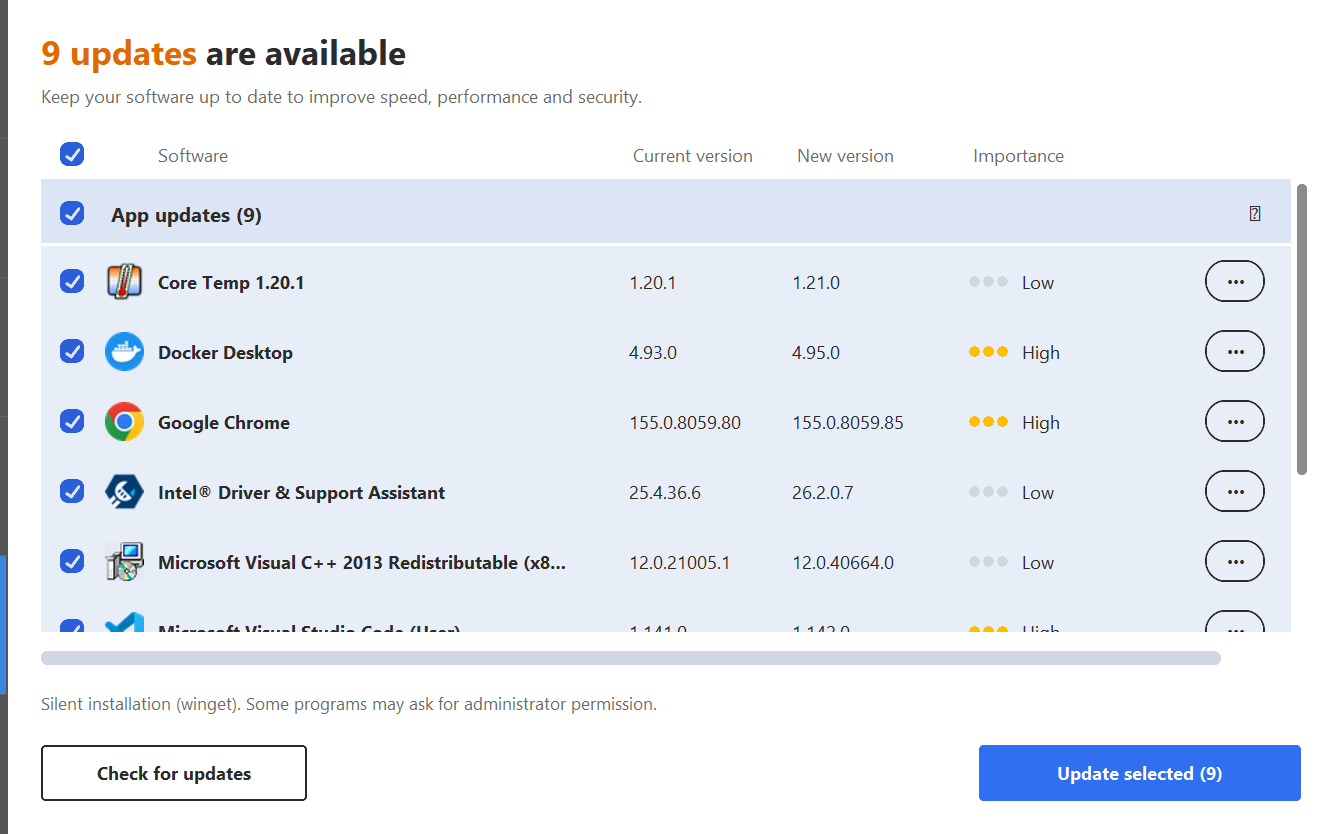Viewport: 1326px width, 834px height.
Task: Click the Check for updates button
Action: pyautogui.click(x=174, y=773)
